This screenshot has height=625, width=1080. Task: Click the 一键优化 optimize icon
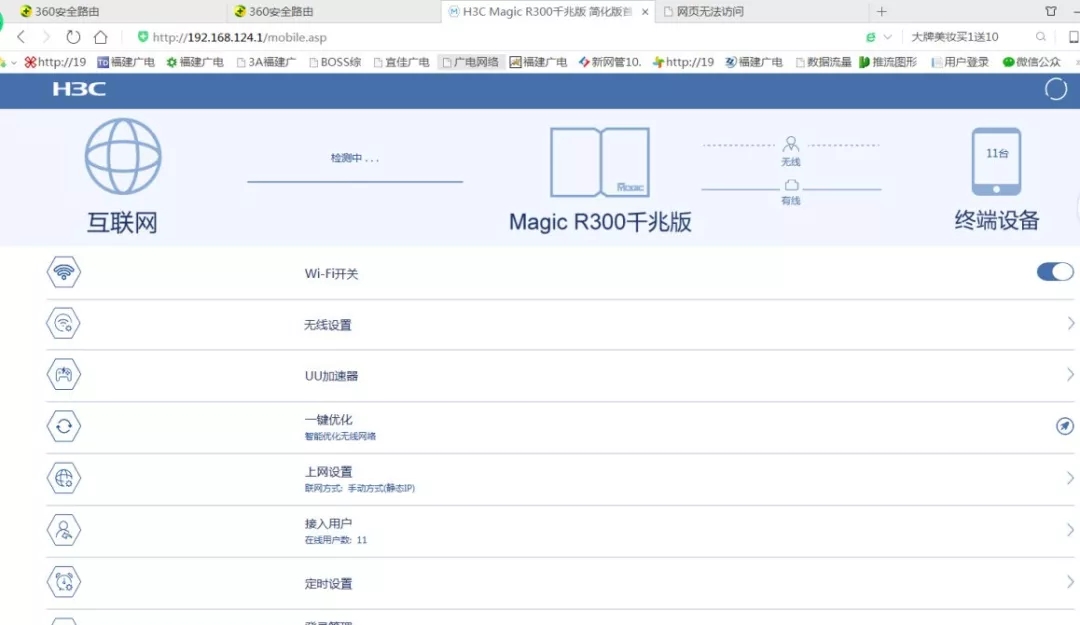[63, 425]
